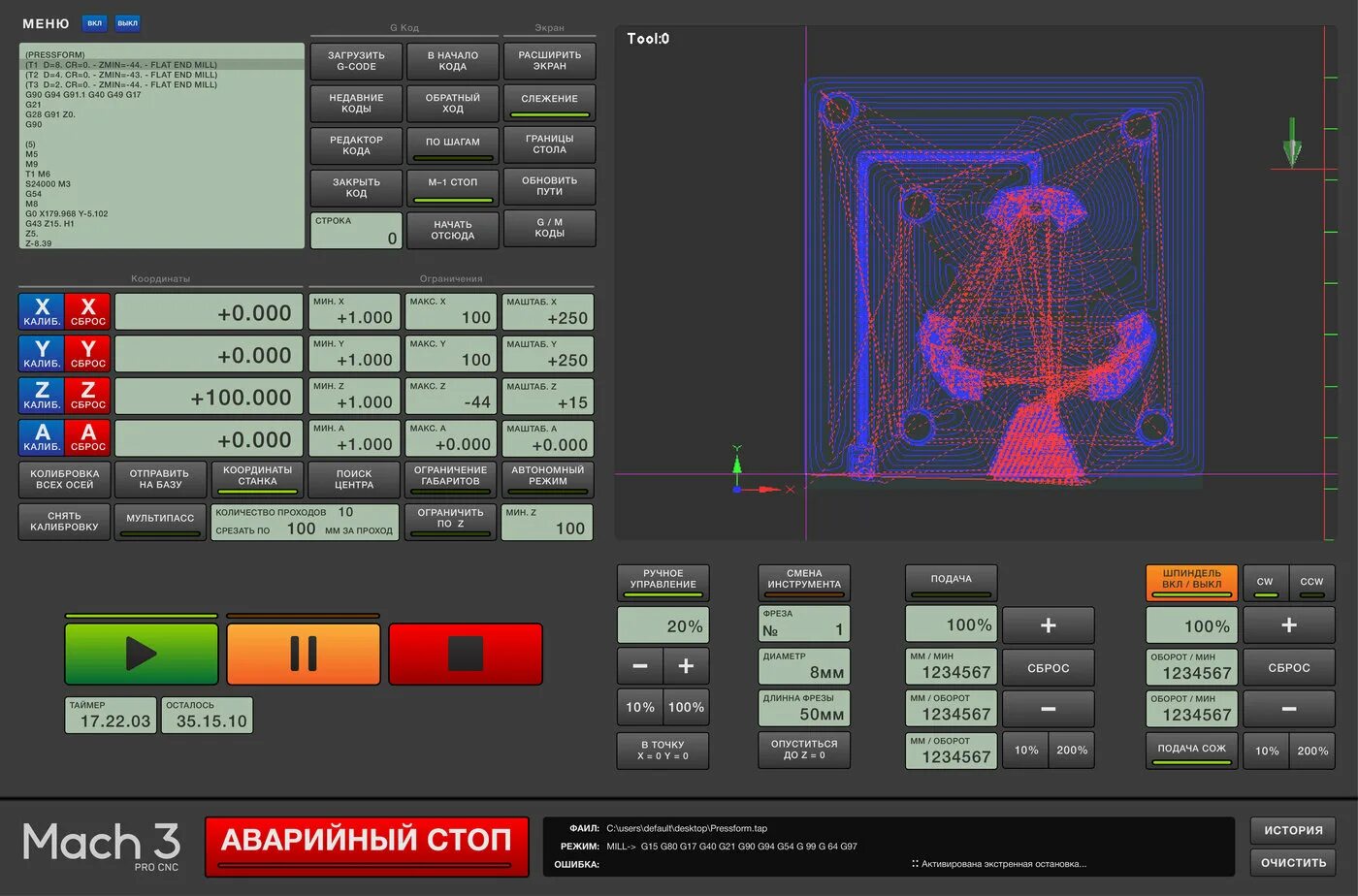Open the ИСТОРИЯ log panel

click(1293, 830)
